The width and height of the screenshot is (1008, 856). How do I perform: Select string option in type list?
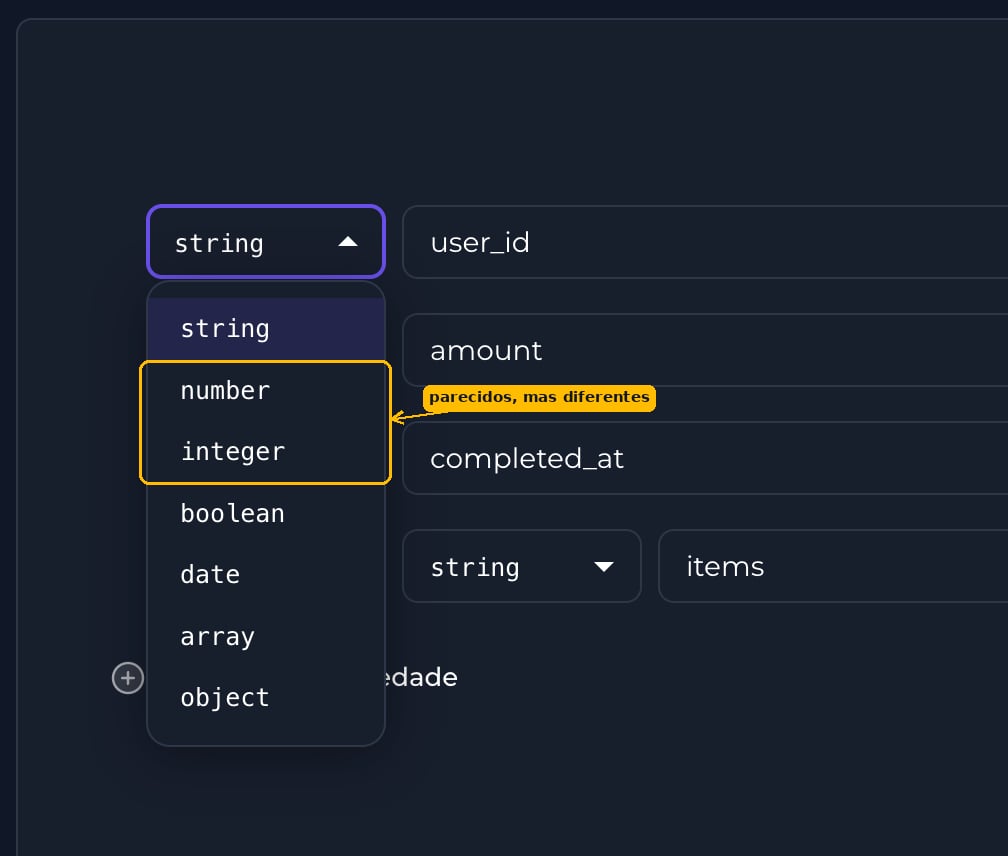pos(266,329)
